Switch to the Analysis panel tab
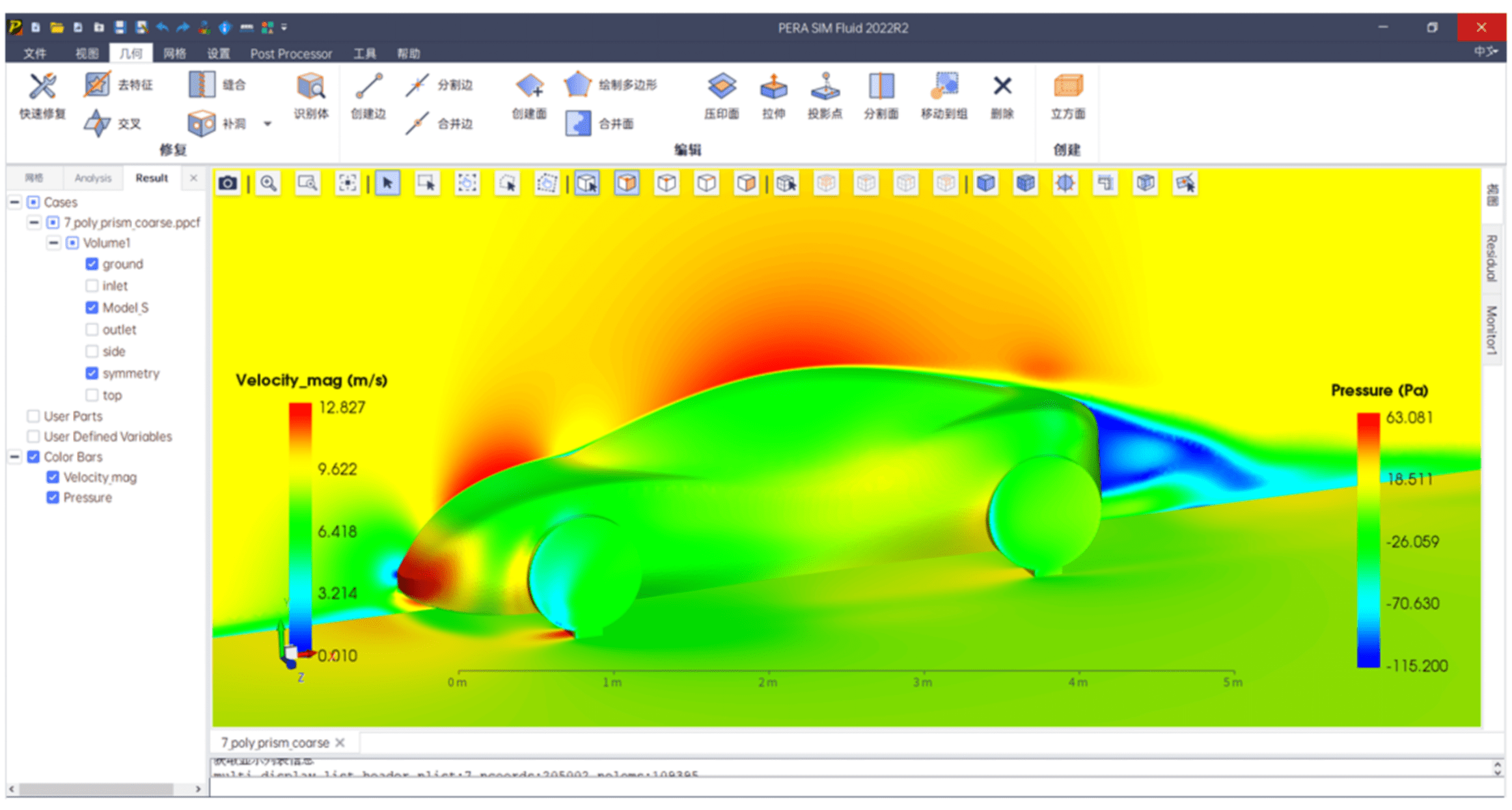Screen dimensions: 1512x810 (x=92, y=178)
